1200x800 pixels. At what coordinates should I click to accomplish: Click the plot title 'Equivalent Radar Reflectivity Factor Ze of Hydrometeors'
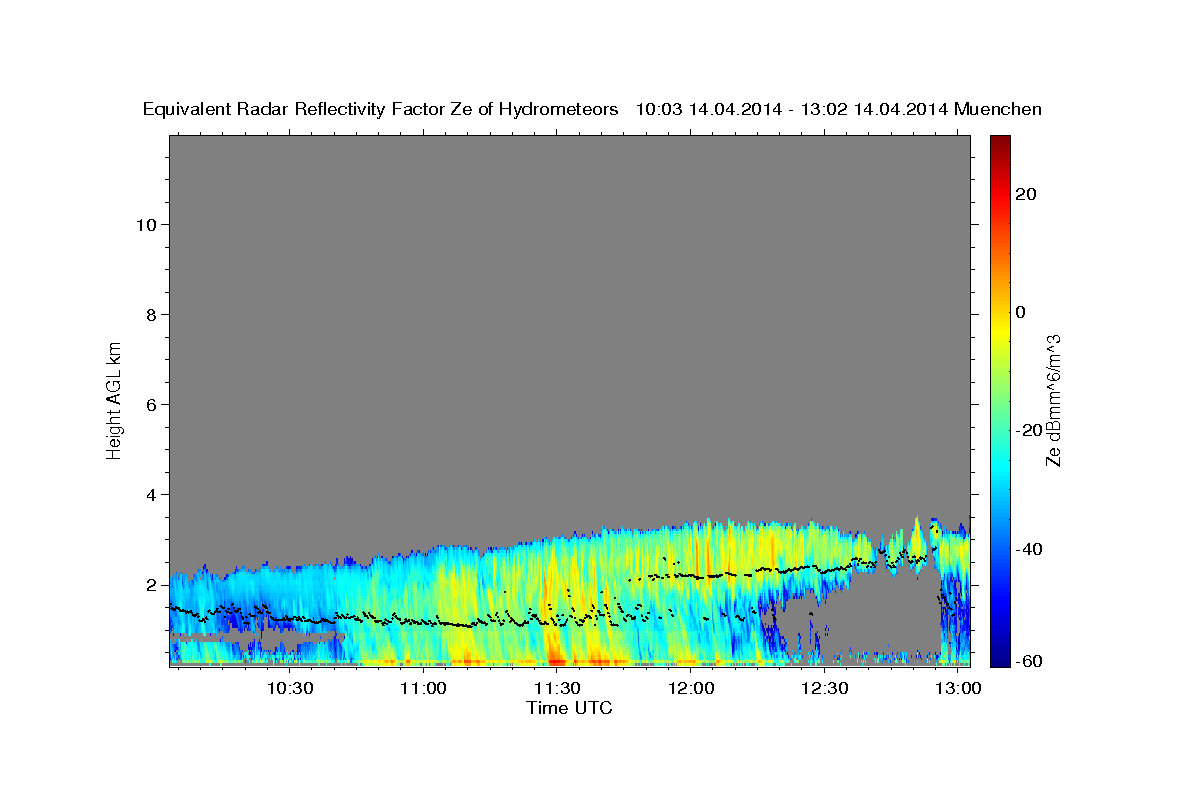coord(381,110)
